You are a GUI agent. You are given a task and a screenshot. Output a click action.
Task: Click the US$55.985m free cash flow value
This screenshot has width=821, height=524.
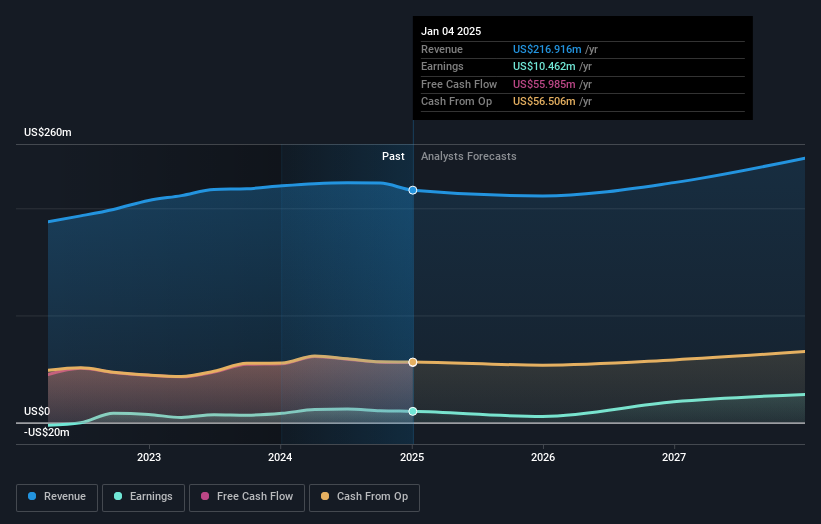pos(544,84)
